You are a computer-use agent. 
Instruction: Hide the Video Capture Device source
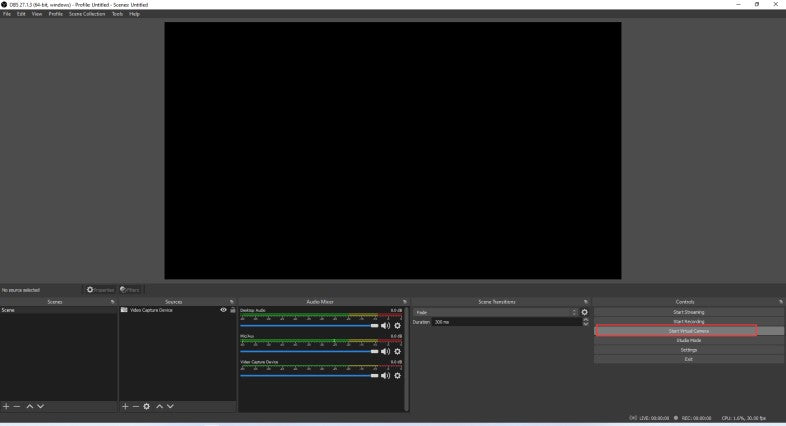223,310
